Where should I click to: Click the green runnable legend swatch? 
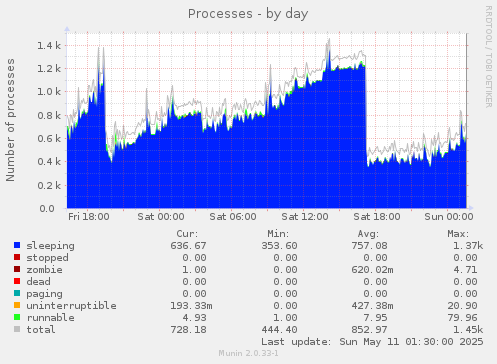[x=17, y=317]
